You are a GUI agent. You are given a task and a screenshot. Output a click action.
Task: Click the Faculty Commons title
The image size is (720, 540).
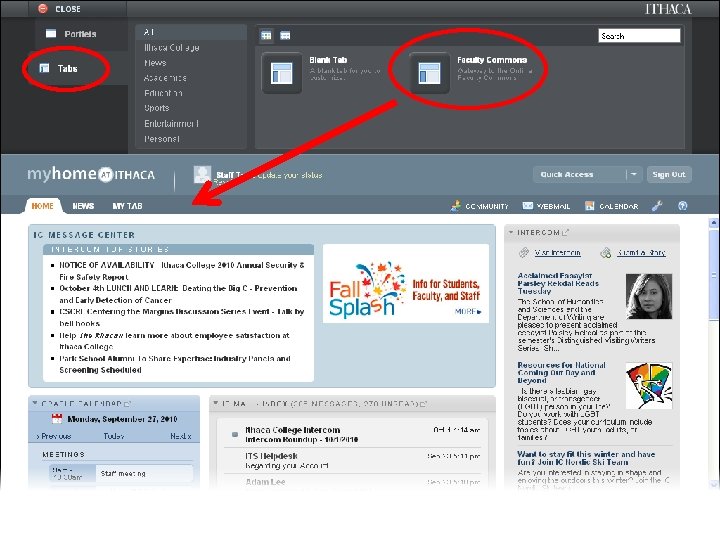click(492, 60)
